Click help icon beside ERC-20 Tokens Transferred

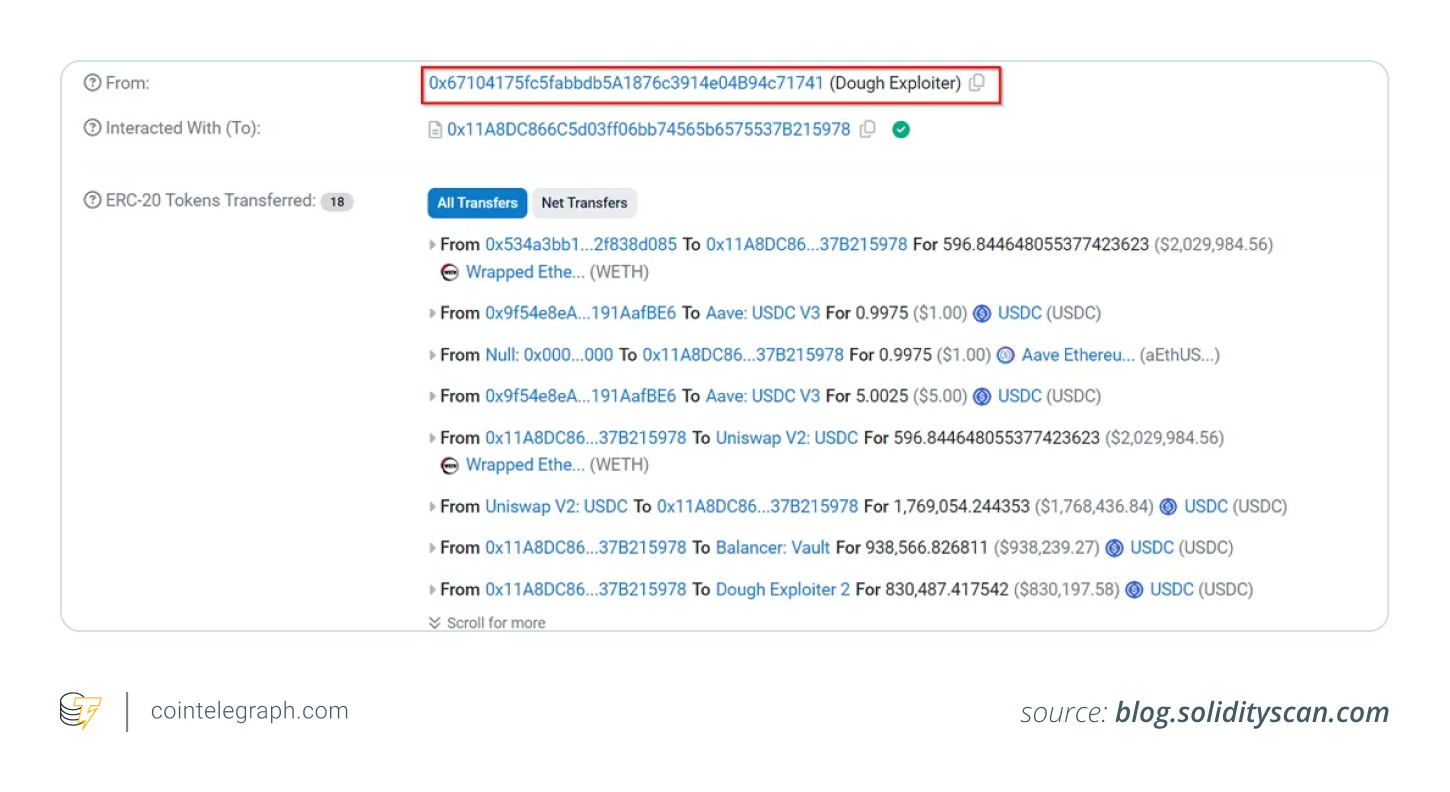point(93,201)
